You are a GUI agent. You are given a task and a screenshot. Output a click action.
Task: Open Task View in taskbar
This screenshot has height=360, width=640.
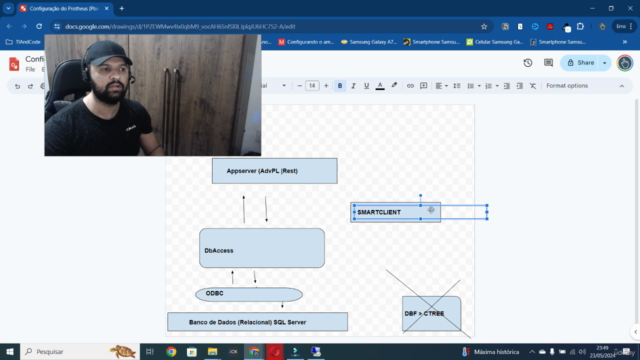(x=150, y=351)
